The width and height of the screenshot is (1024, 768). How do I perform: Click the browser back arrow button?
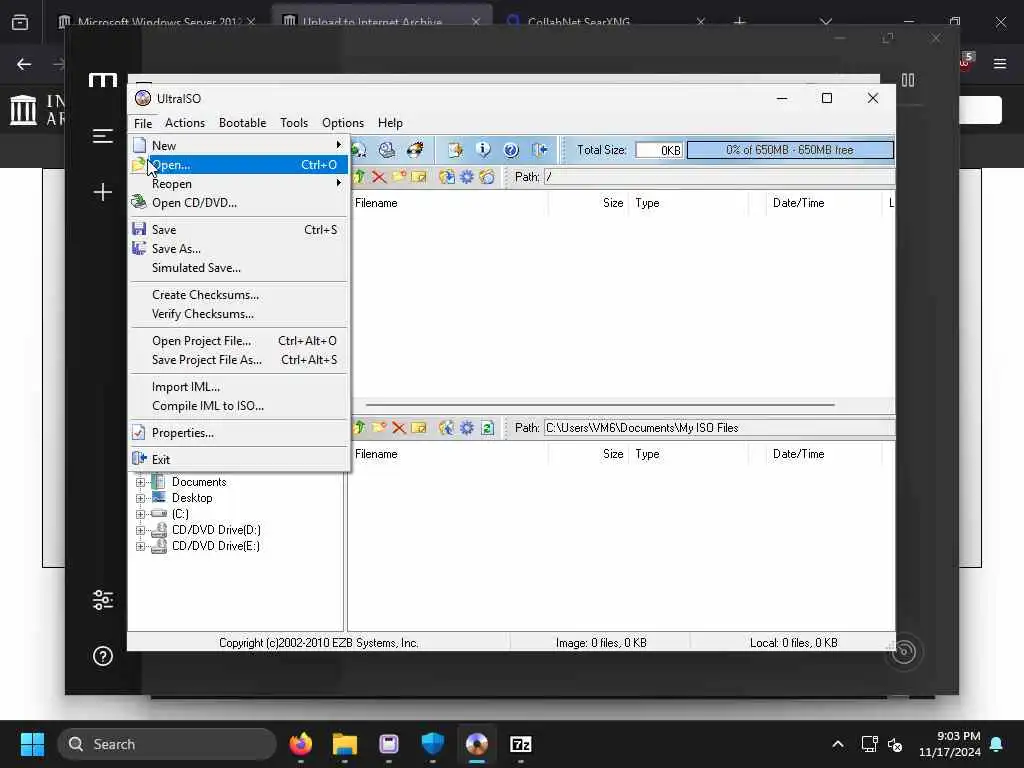click(x=24, y=64)
